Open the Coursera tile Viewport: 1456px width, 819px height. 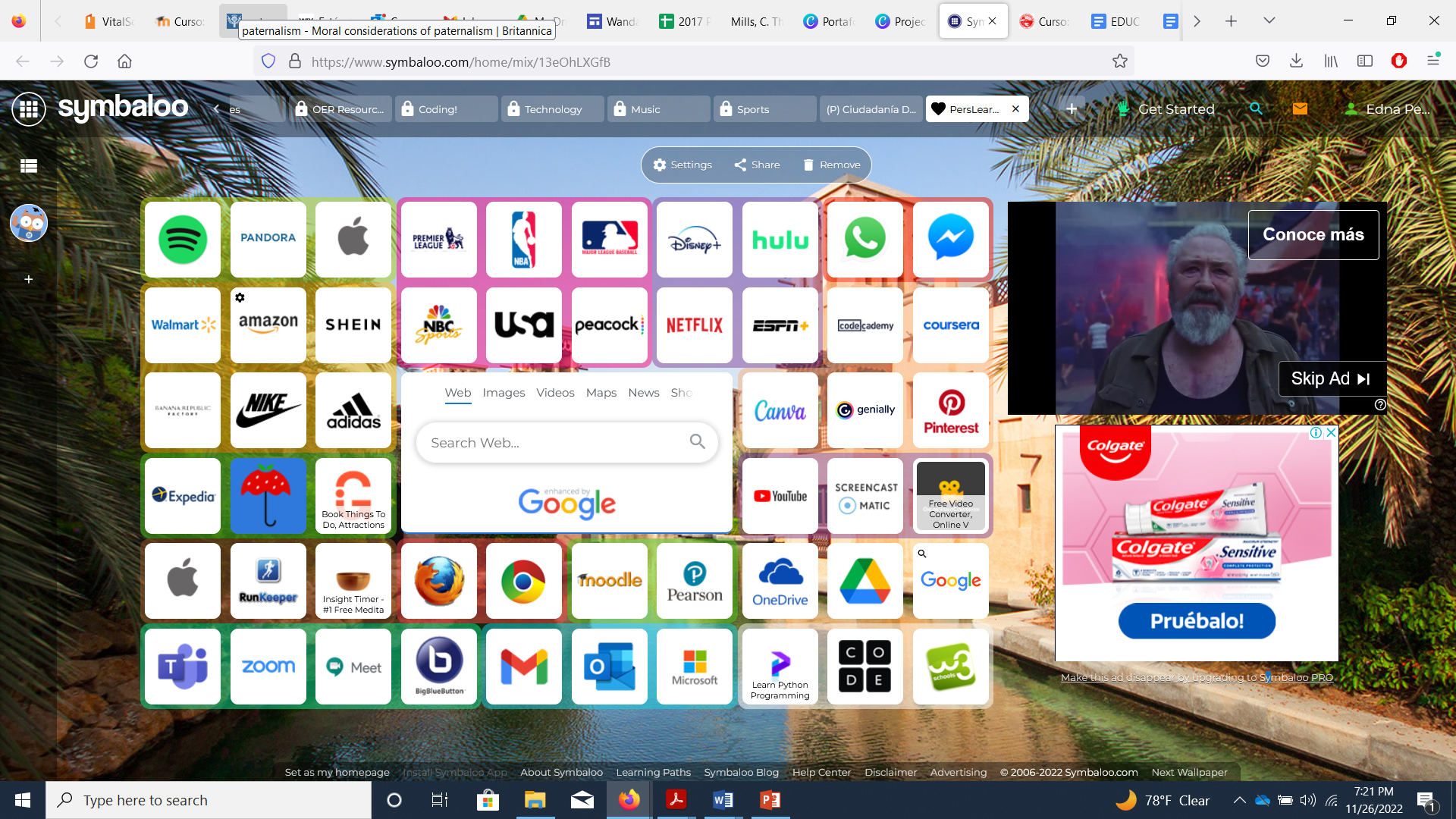[x=951, y=325]
